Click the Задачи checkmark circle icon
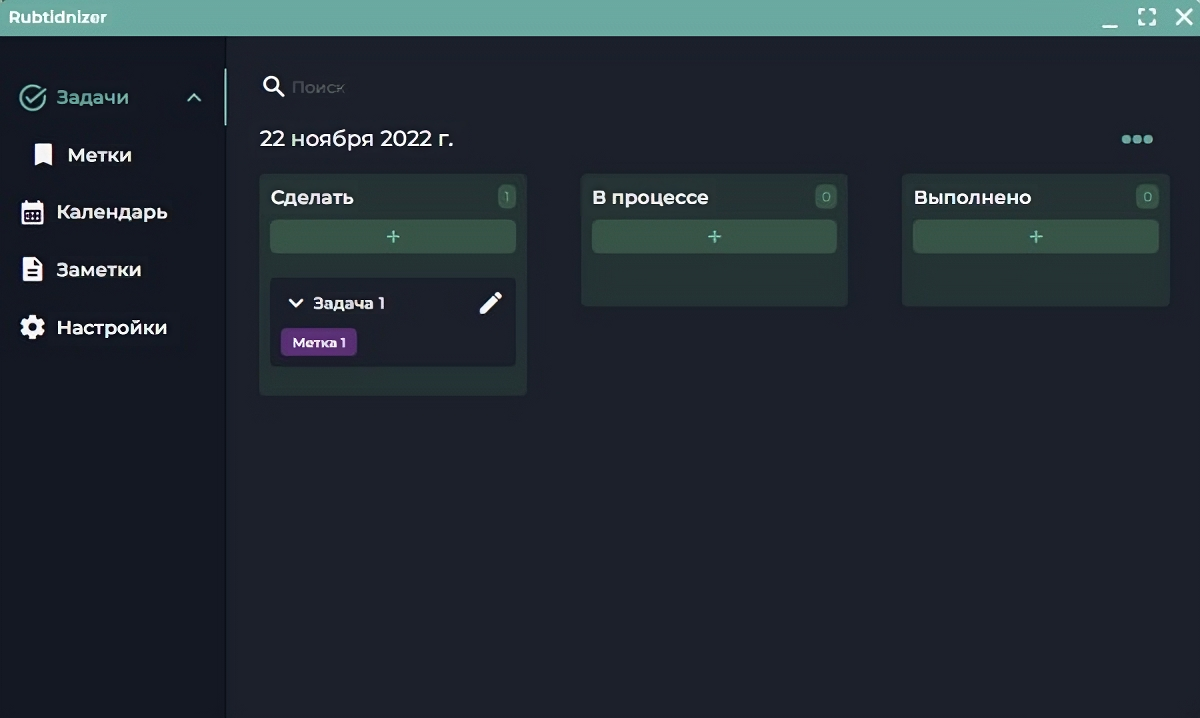 [33, 97]
